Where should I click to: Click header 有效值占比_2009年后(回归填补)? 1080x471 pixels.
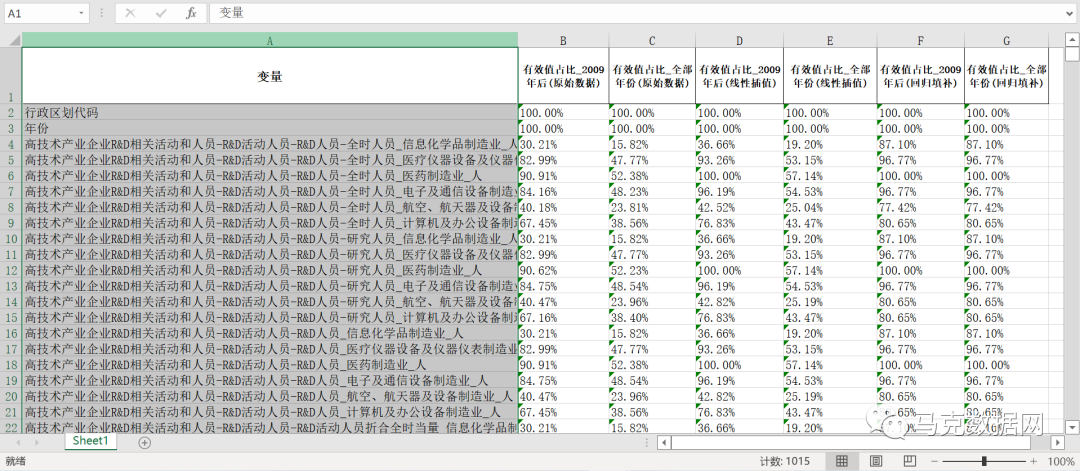point(921,76)
